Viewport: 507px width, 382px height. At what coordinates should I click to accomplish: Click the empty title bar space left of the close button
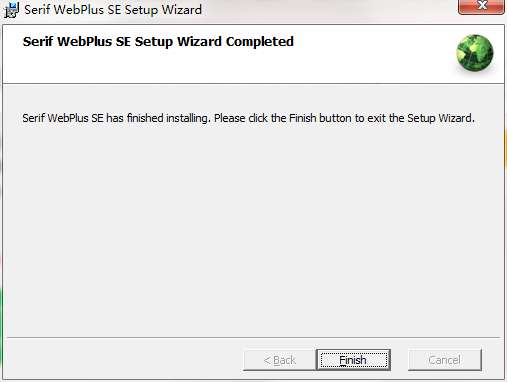click(x=330, y=10)
